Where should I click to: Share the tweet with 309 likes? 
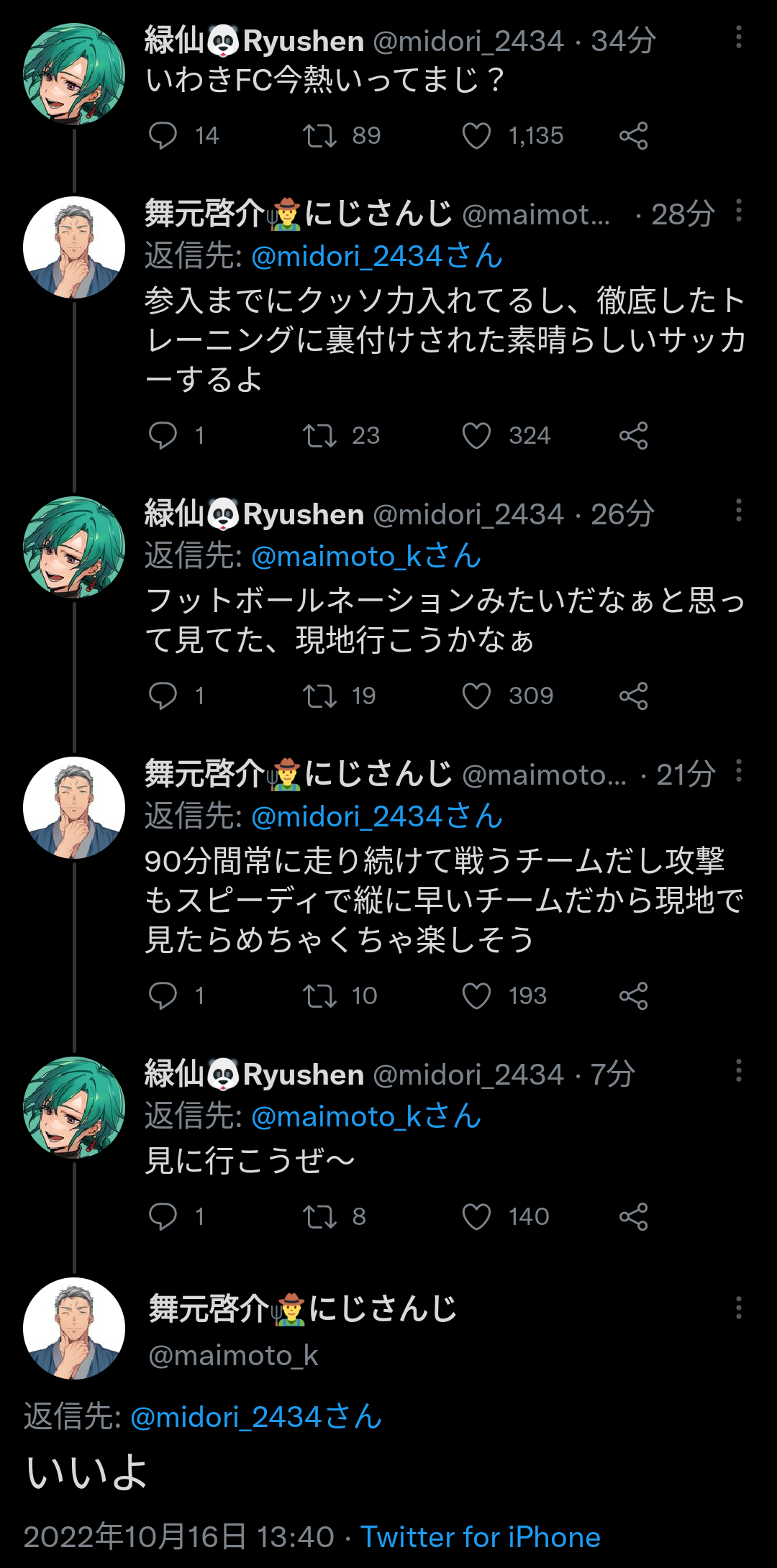pyautogui.click(x=633, y=696)
